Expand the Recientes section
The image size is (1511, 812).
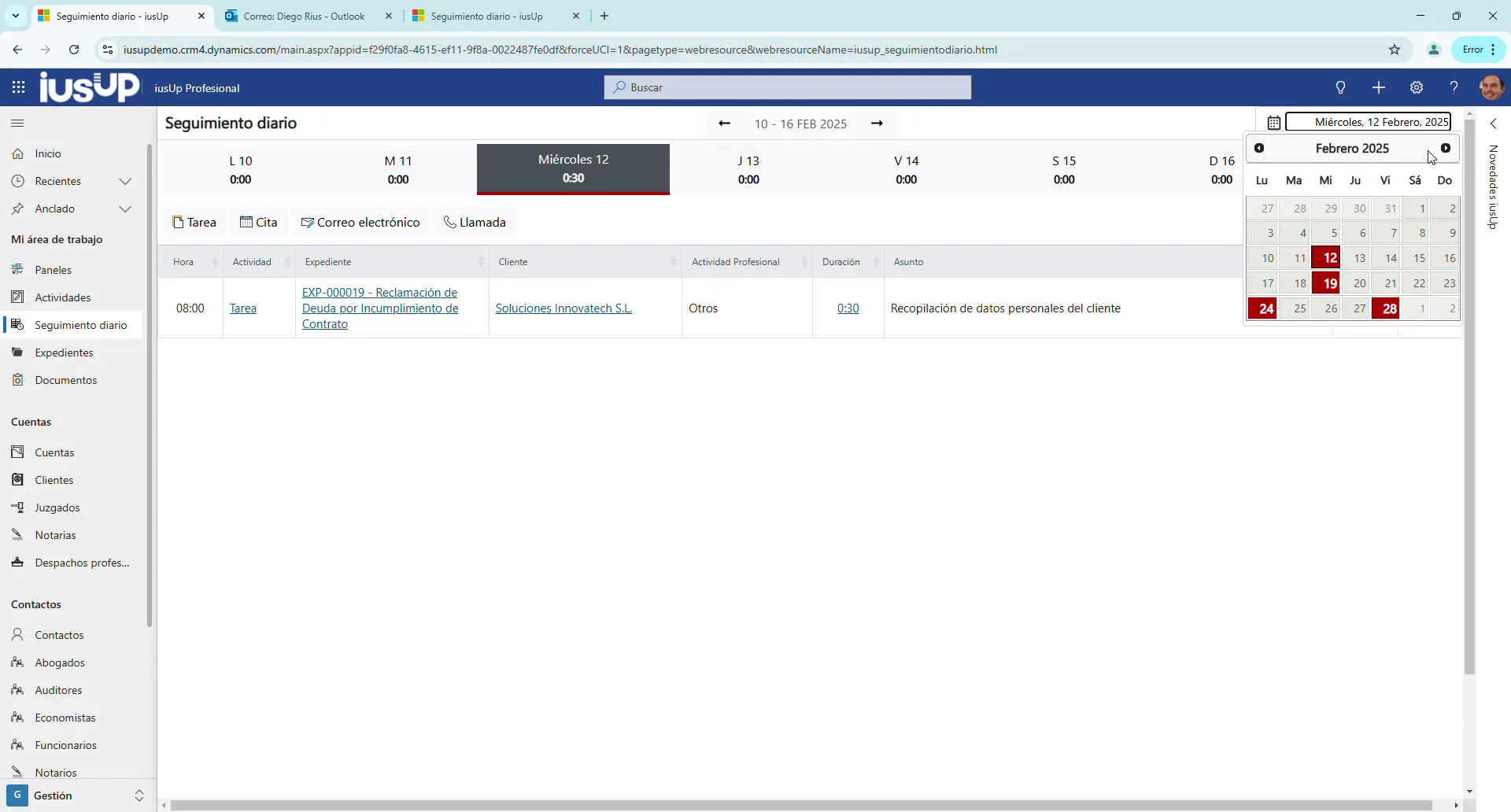pyautogui.click(x=124, y=182)
